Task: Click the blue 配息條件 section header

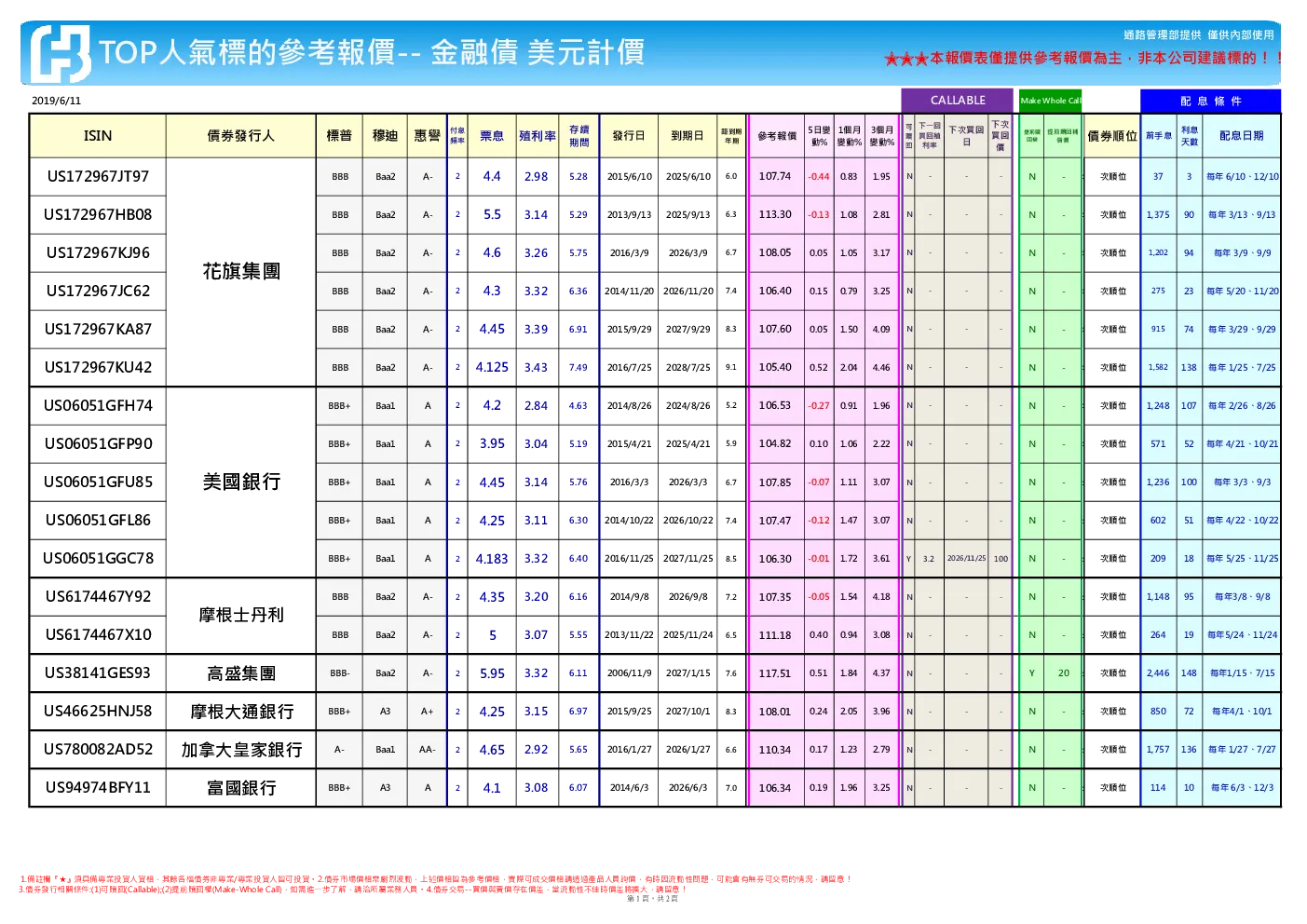Action: (x=1210, y=101)
